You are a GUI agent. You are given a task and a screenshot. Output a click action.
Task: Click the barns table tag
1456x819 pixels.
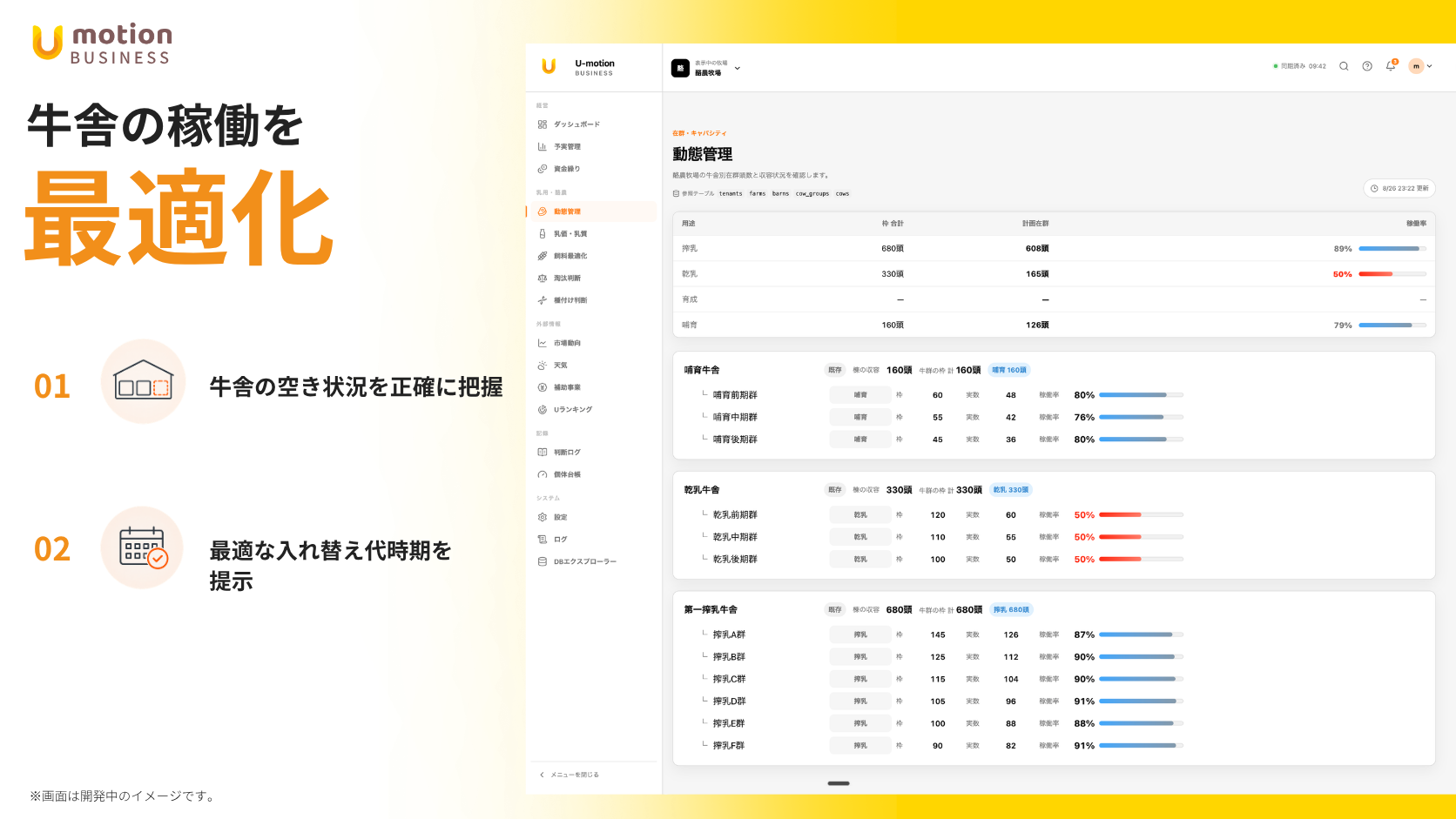(780, 194)
